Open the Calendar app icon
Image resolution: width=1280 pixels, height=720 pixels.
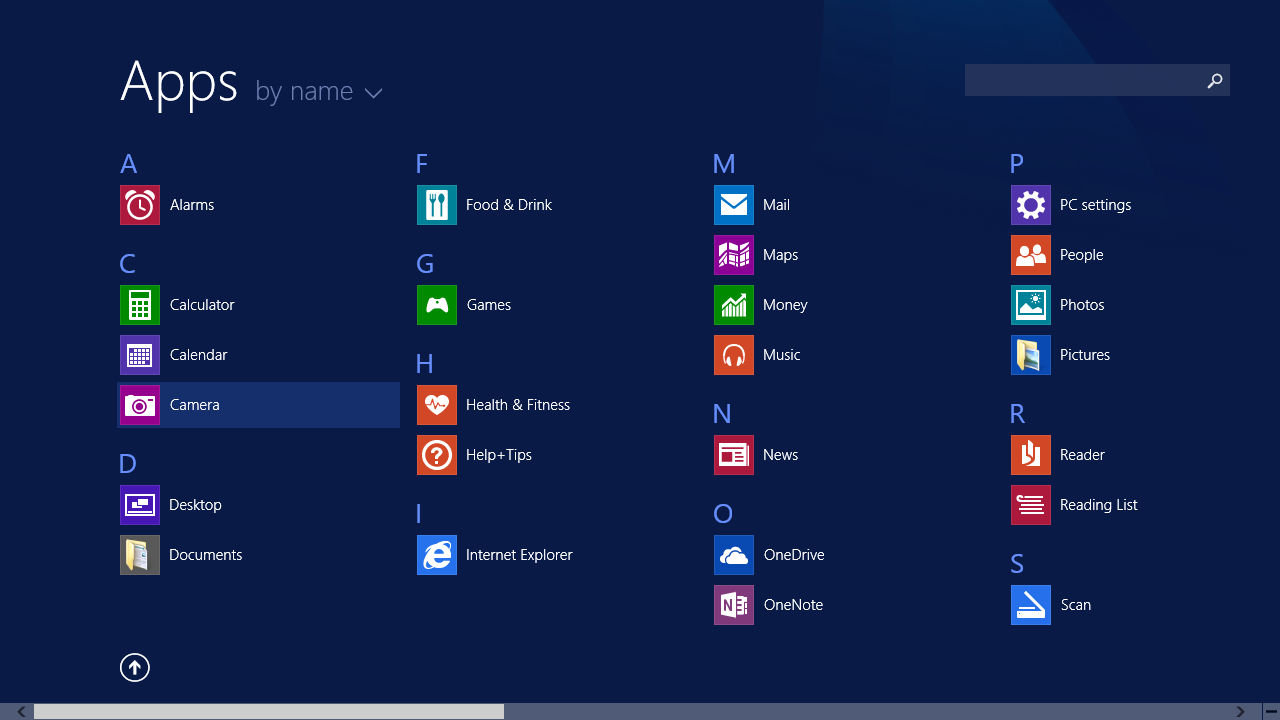[x=140, y=355]
